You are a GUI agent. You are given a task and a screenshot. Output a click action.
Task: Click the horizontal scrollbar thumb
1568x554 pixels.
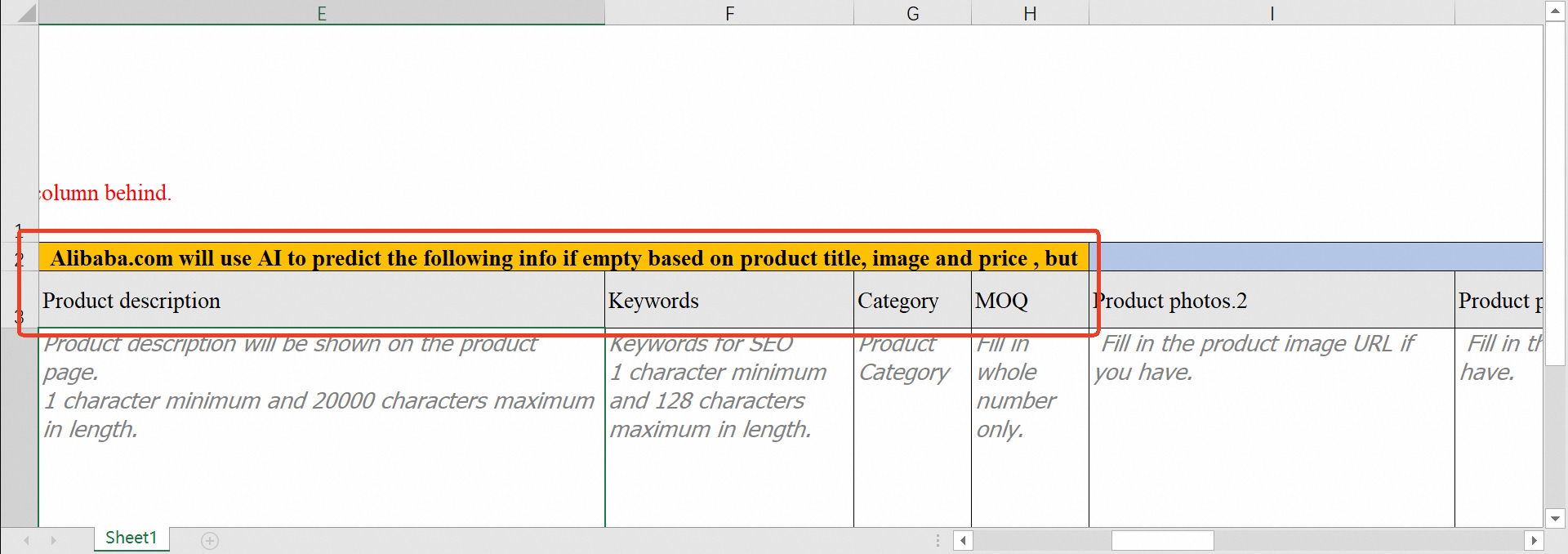(x=1162, y=540)
